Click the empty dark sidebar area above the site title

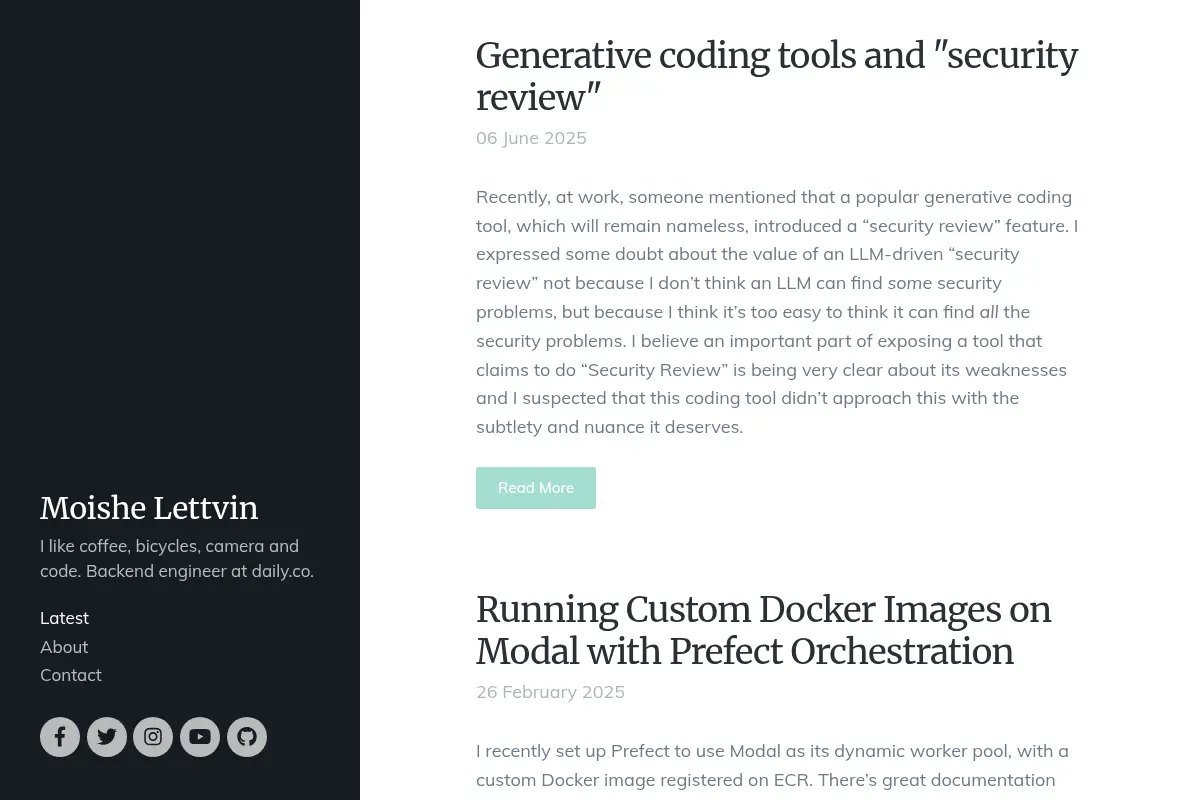pyautogui.click(x=180, y=240)
